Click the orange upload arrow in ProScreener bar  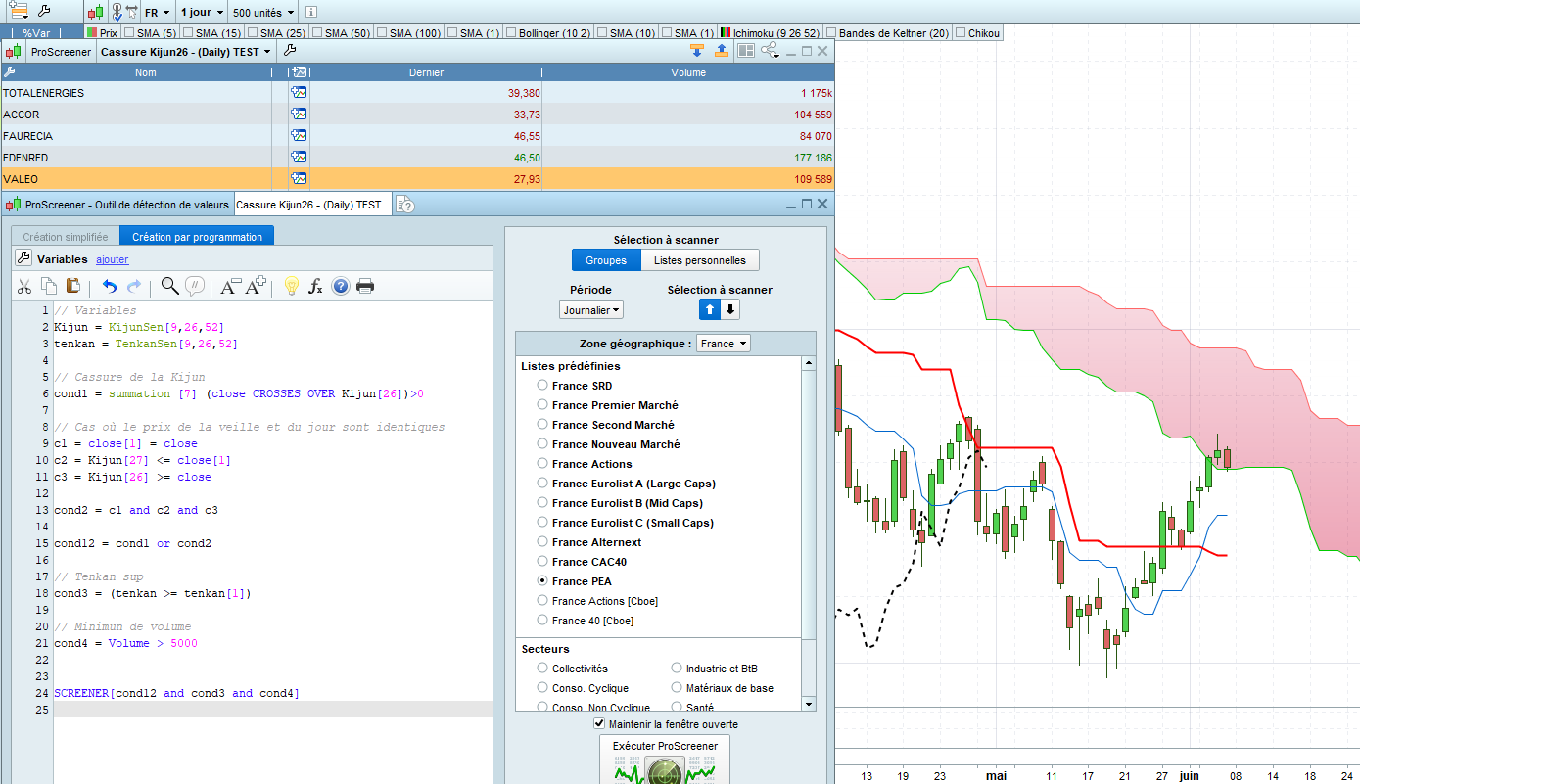(x=722, y=50)
